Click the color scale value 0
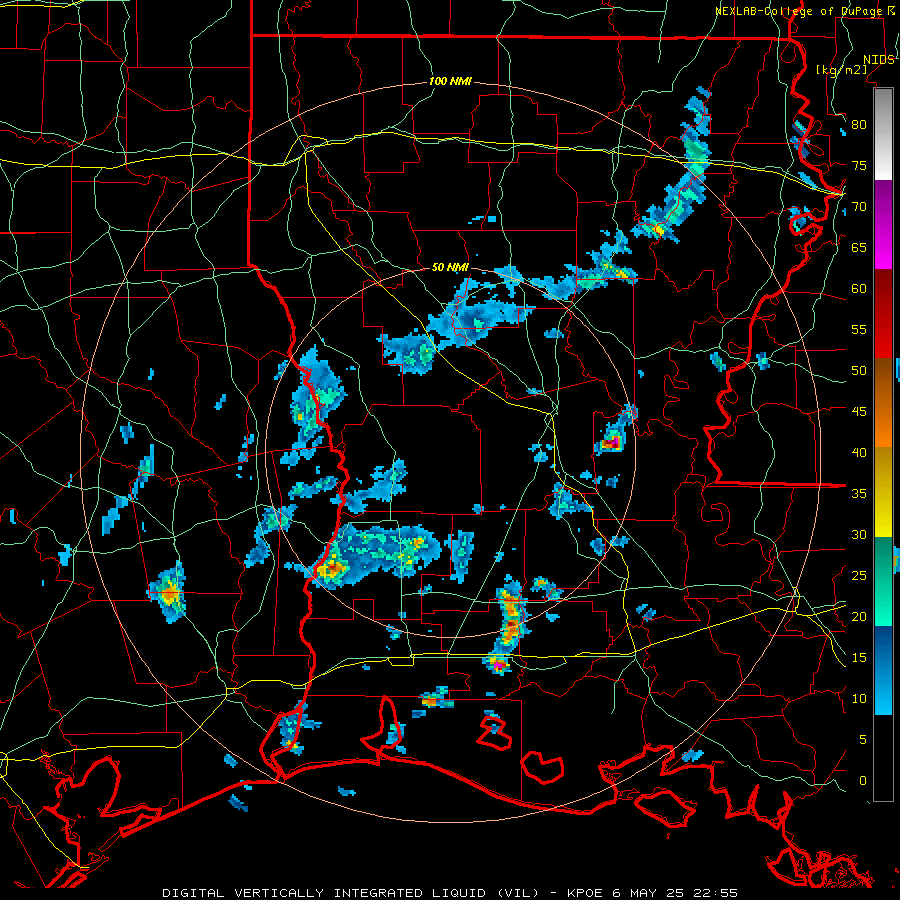This screenshot has width=900, height=900. (x=863, y=781)
